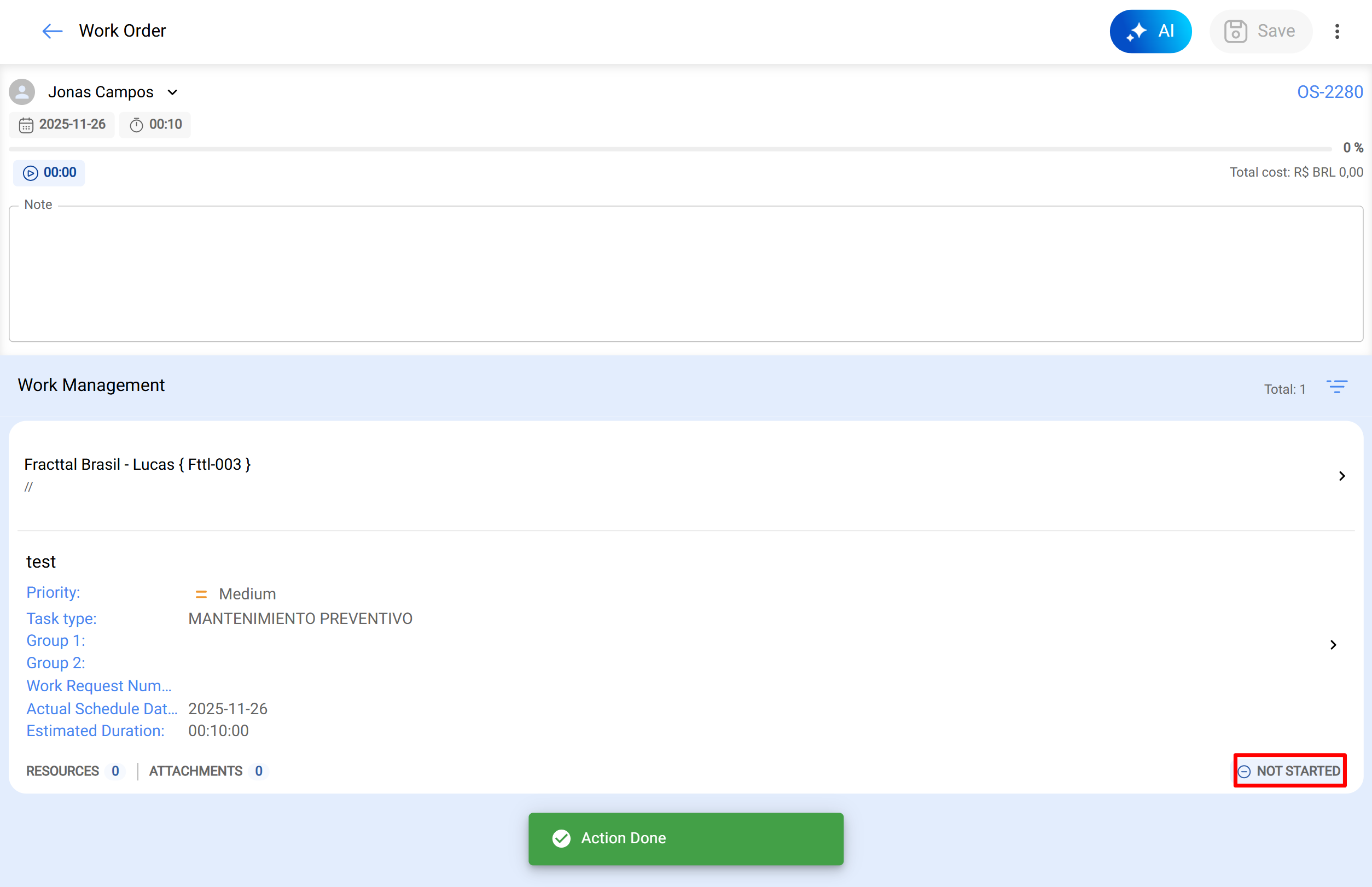
Task: Expand the test task details chevron
Action: tap(1333, 645)
